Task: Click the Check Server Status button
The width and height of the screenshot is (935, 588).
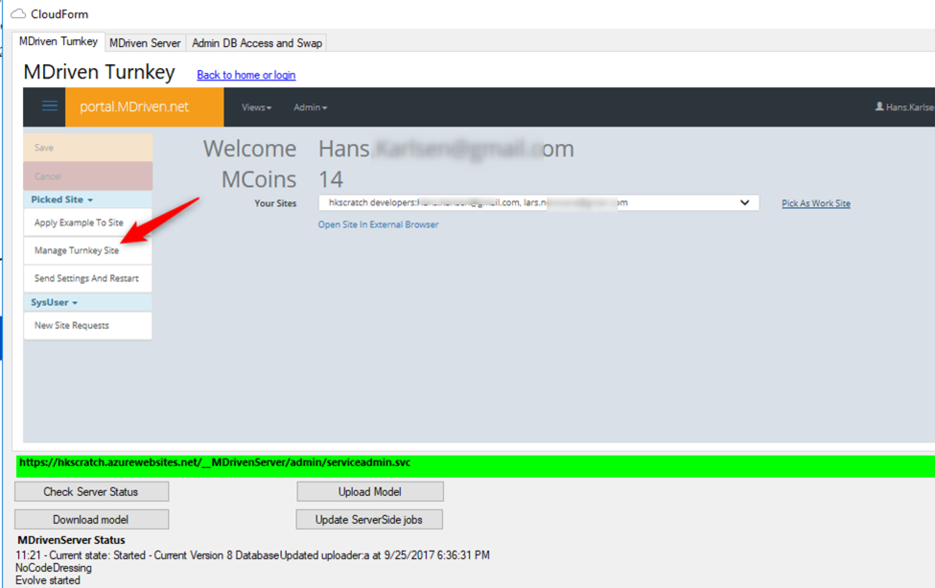Action: coord(92,492)
